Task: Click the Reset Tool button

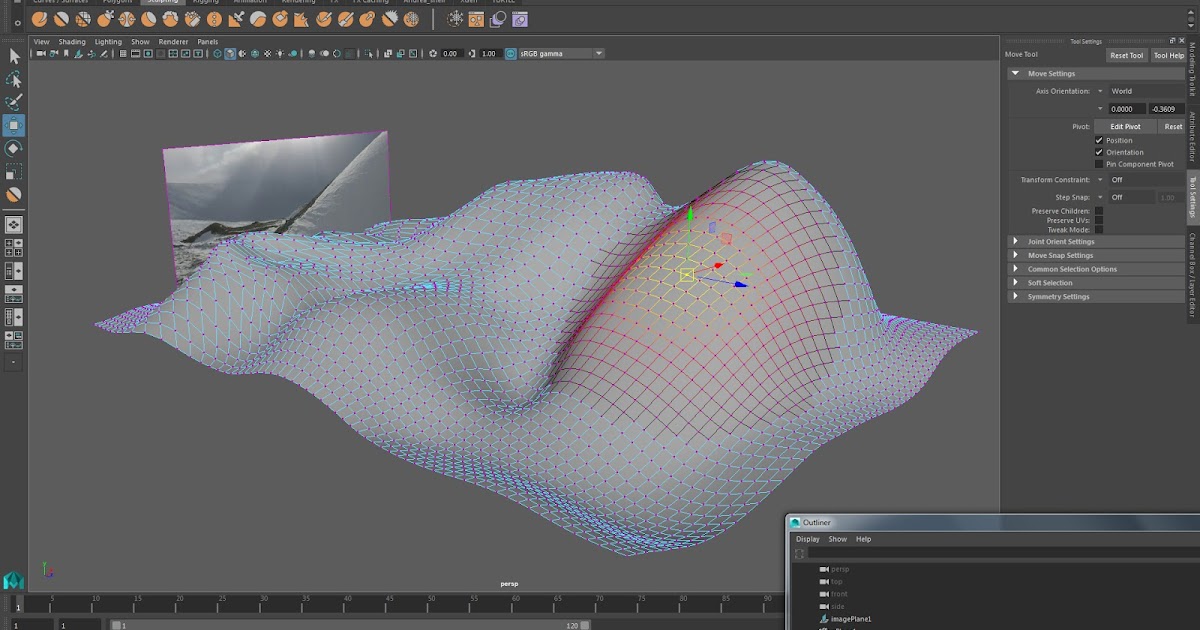Action: 1126,55
